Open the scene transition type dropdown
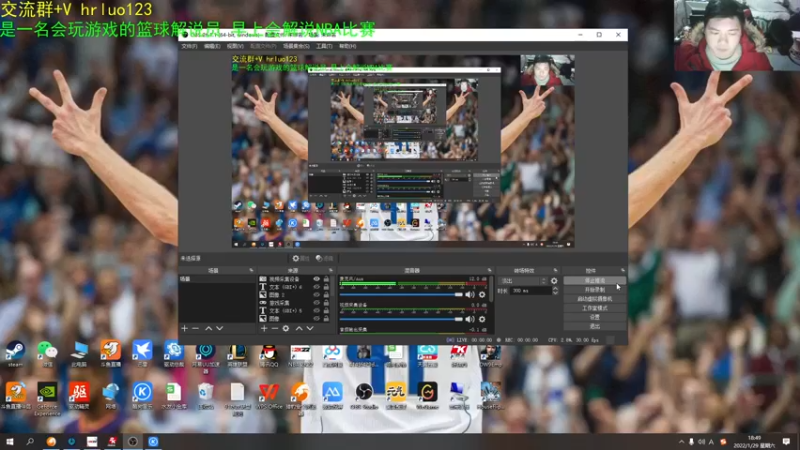800x450 pixels. point(523,281)
